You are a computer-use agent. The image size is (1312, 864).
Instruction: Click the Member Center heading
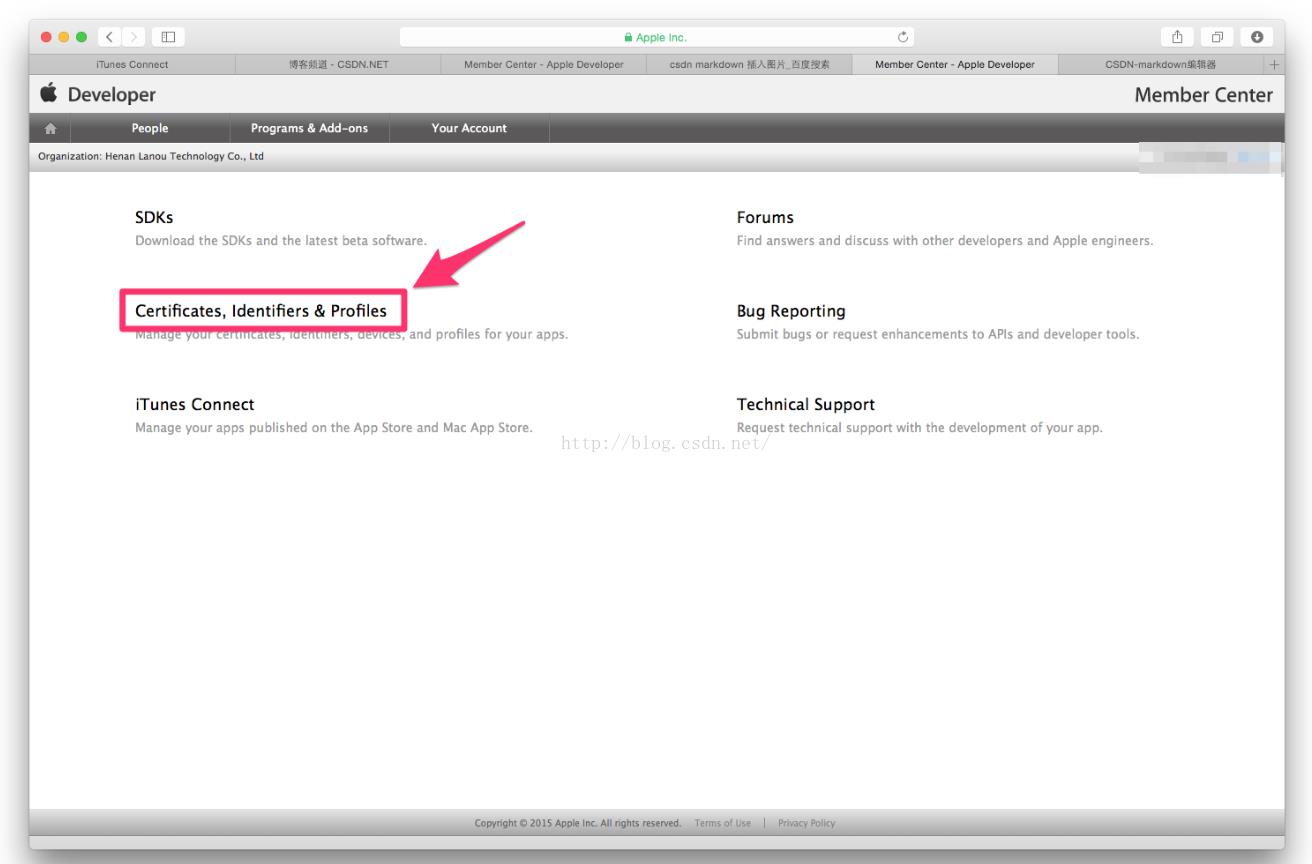coord(1204,95)
